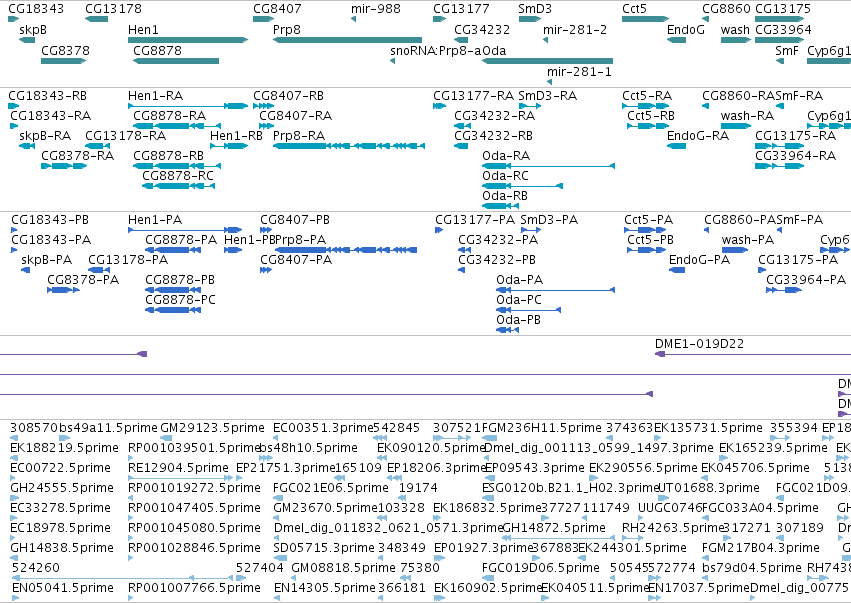Click protein Oda-PB label
The image size is (851, 603).
pos(518,320)
